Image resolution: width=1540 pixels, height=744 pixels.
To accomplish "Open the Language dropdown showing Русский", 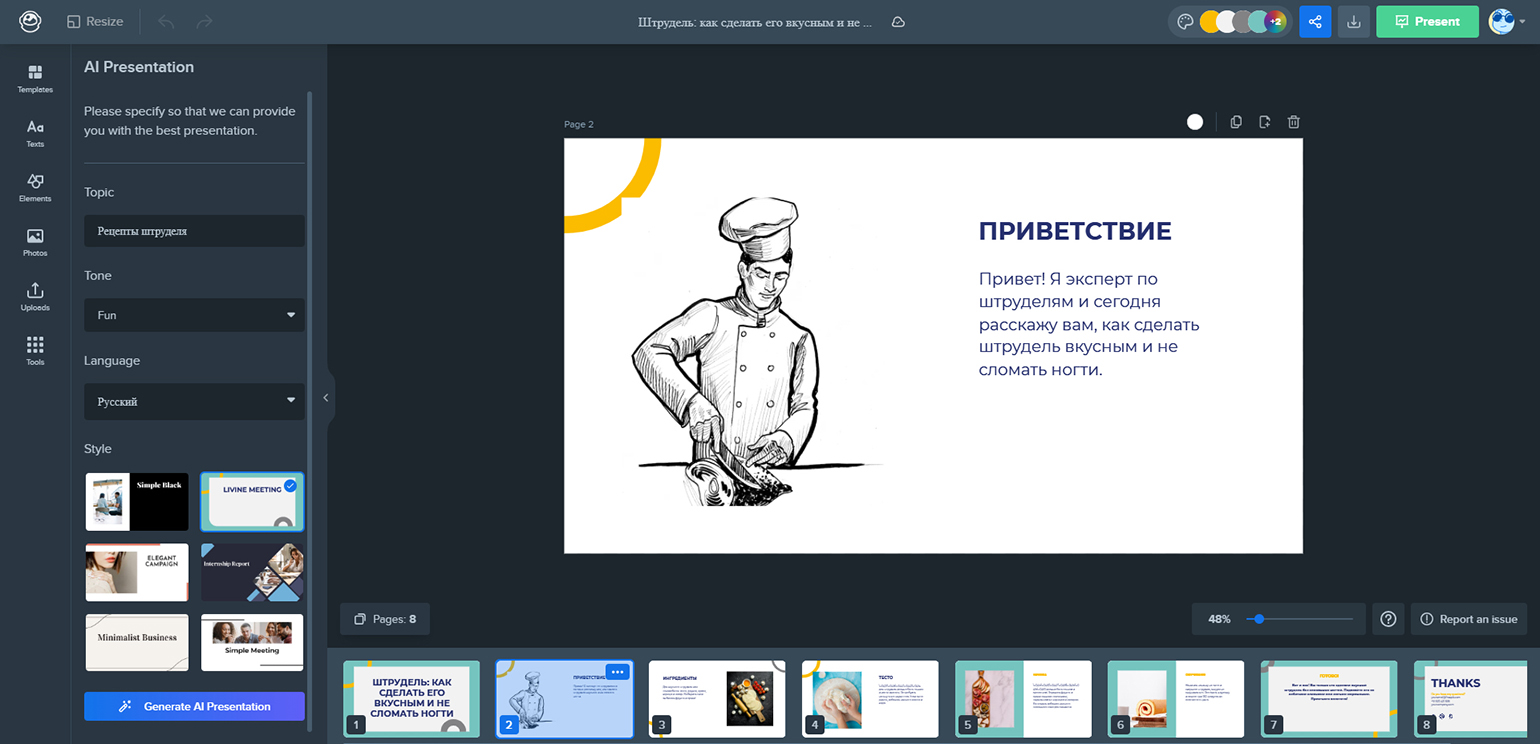I will click(x=194, y=401).
